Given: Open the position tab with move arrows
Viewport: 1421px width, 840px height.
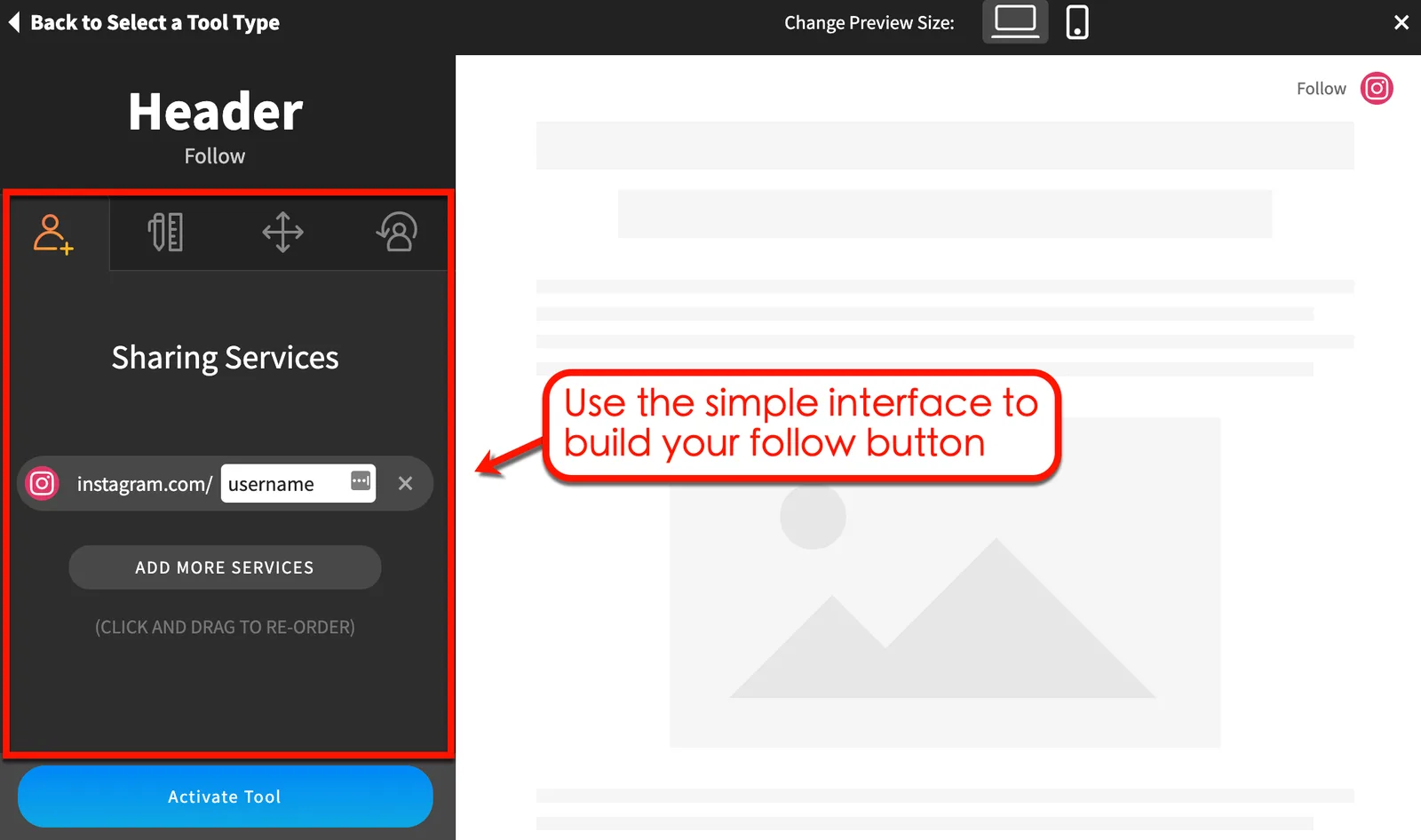Looking at the screenshot, I should tap(282, 233).
